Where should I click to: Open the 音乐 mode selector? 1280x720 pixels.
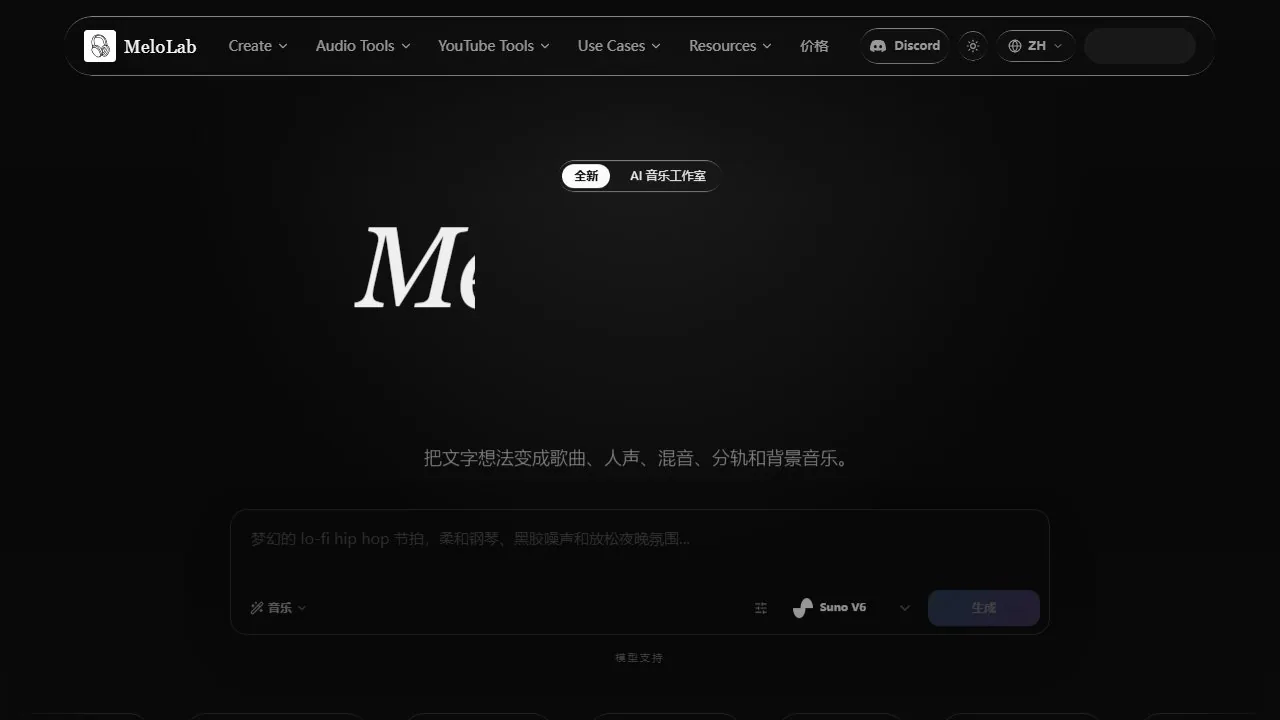point(278,608)
